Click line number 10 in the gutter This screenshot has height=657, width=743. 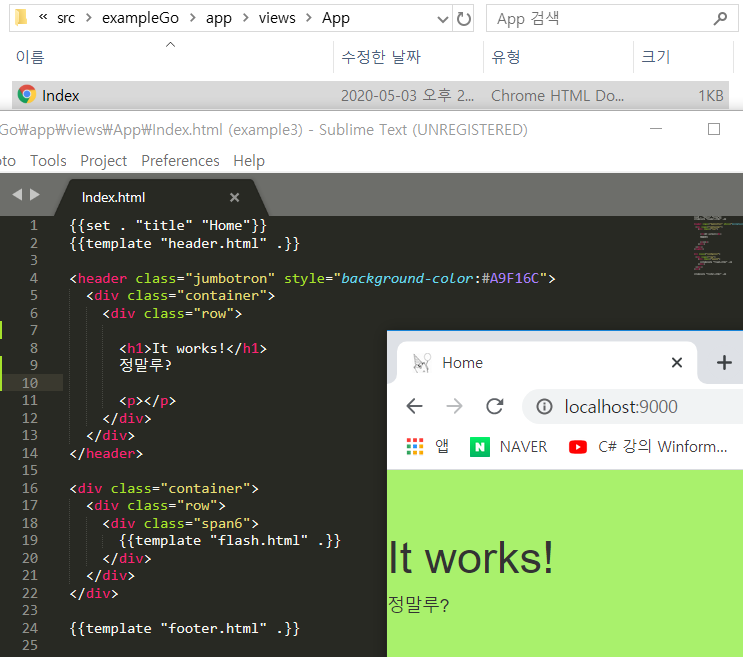pos(30,383)
